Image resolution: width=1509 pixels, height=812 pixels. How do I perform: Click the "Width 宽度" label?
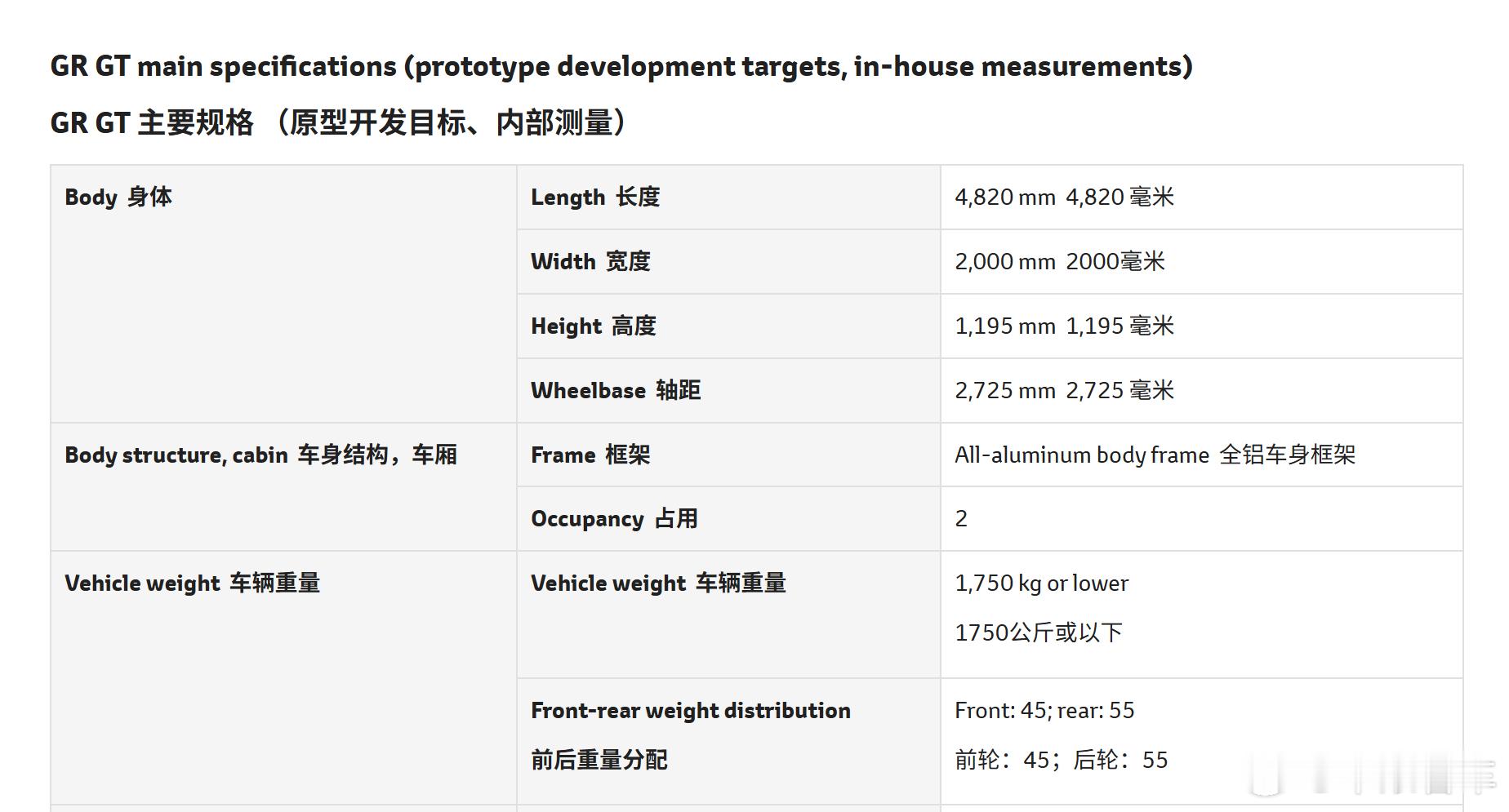pyautogui.click(x=590, y=261)
